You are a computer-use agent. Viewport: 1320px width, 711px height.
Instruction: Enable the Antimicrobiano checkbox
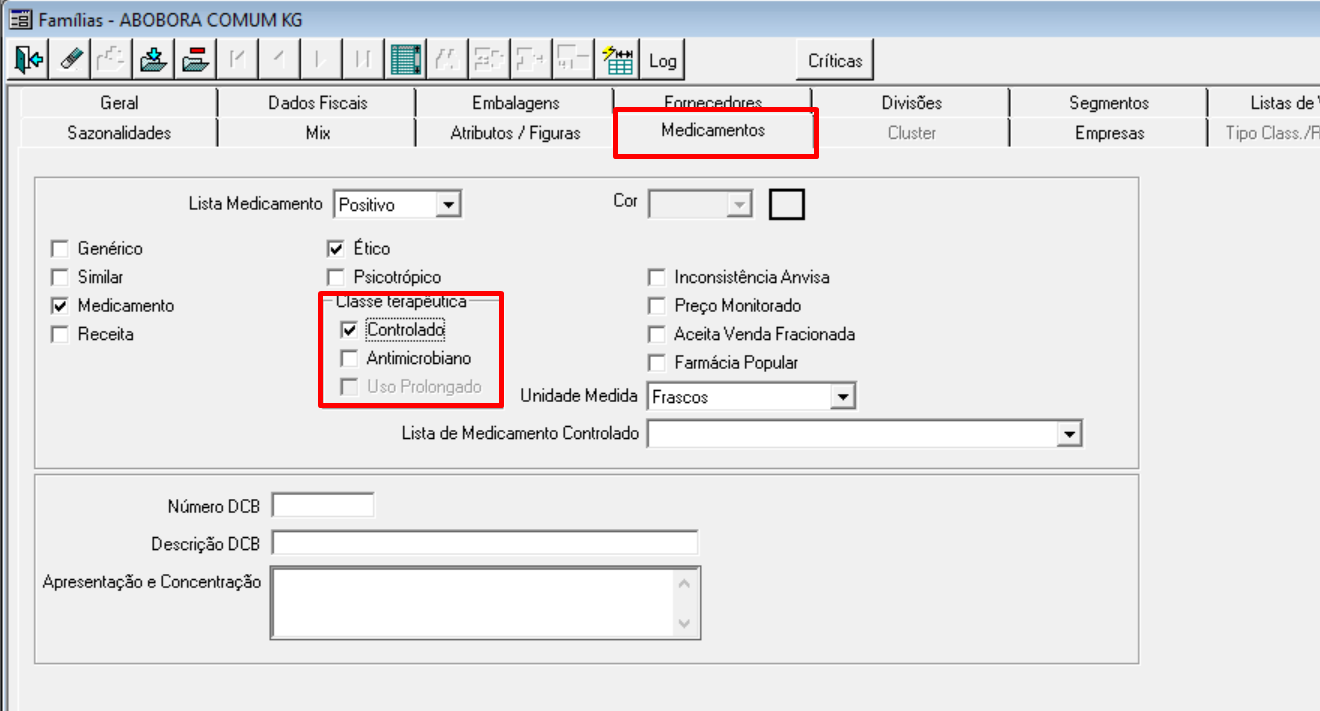click(349, 358)
